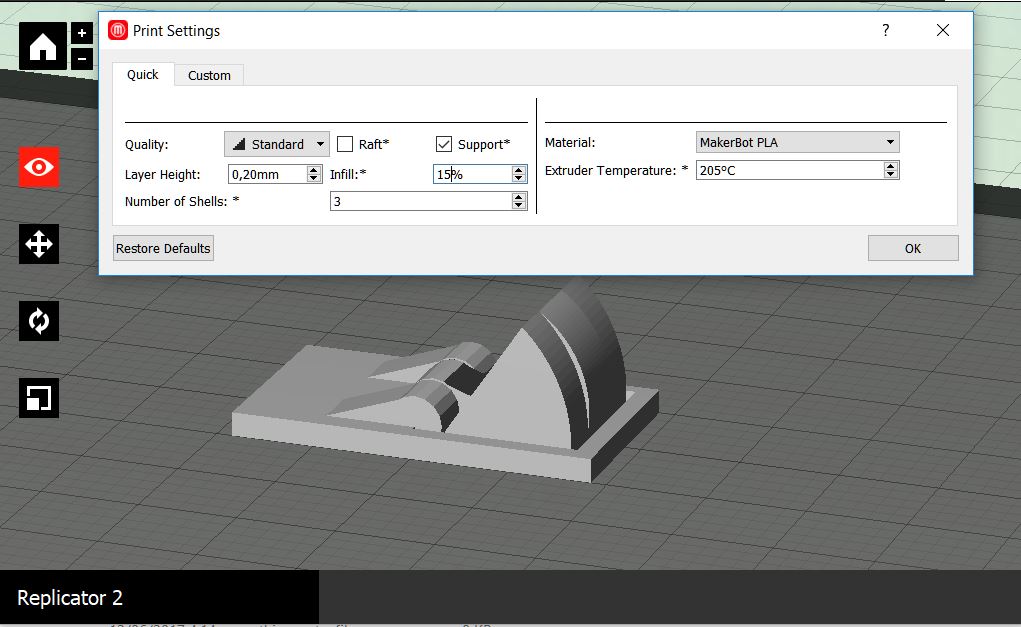Viewport: 1021px width, 627px height.
Task: Increase Infill percentage with up arrow
Action: click(519, 170)
